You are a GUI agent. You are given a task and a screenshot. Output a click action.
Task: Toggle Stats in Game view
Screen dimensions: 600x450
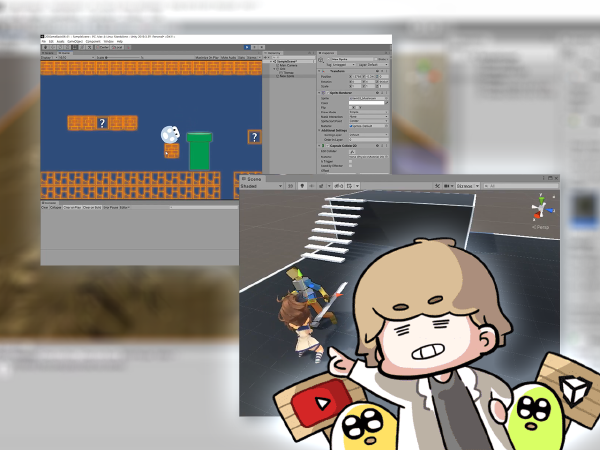(241, 57)
